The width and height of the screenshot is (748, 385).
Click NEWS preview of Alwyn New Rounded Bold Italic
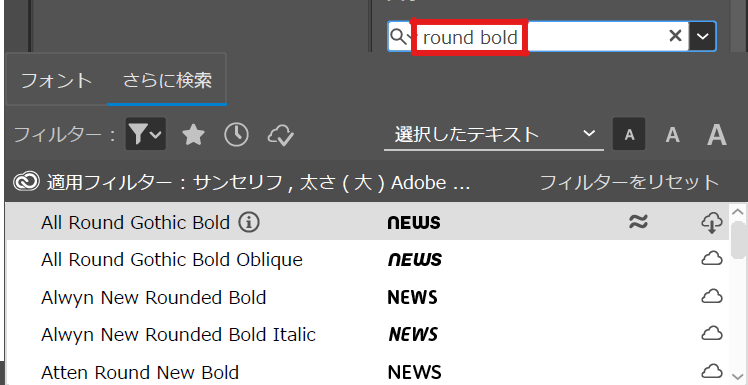point(413,334)
